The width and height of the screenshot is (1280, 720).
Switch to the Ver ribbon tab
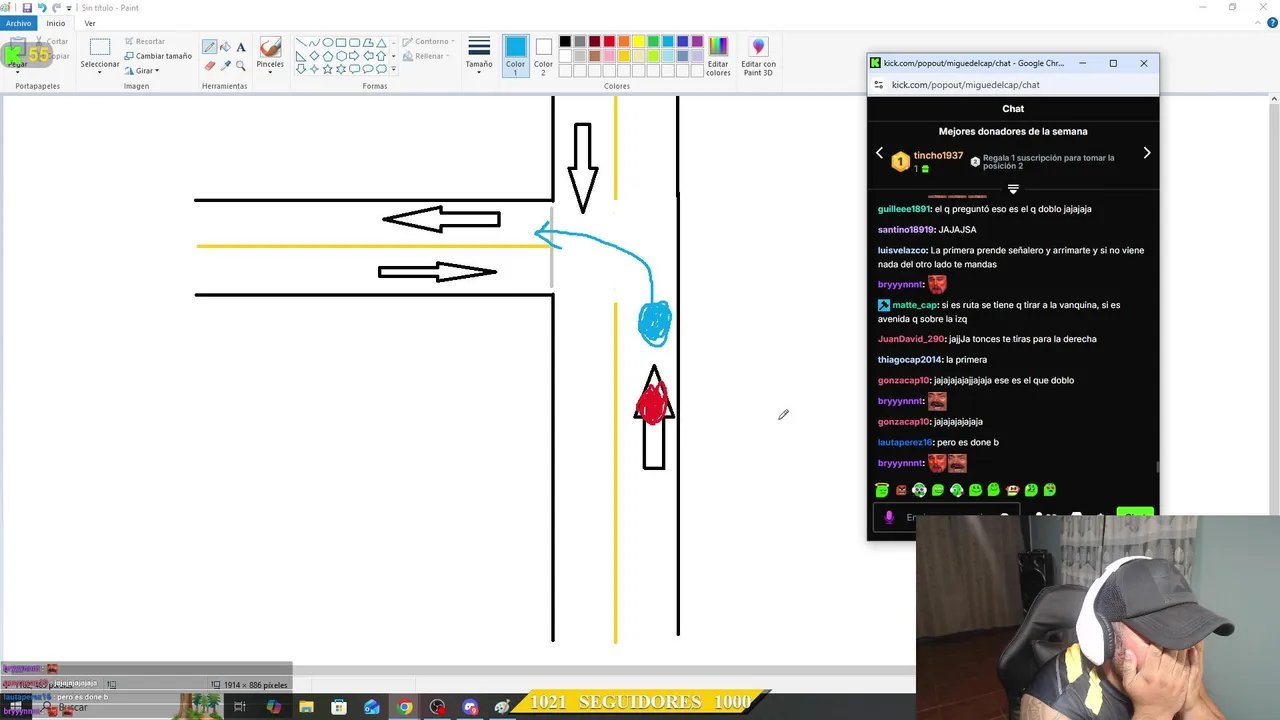pos(90,23)
